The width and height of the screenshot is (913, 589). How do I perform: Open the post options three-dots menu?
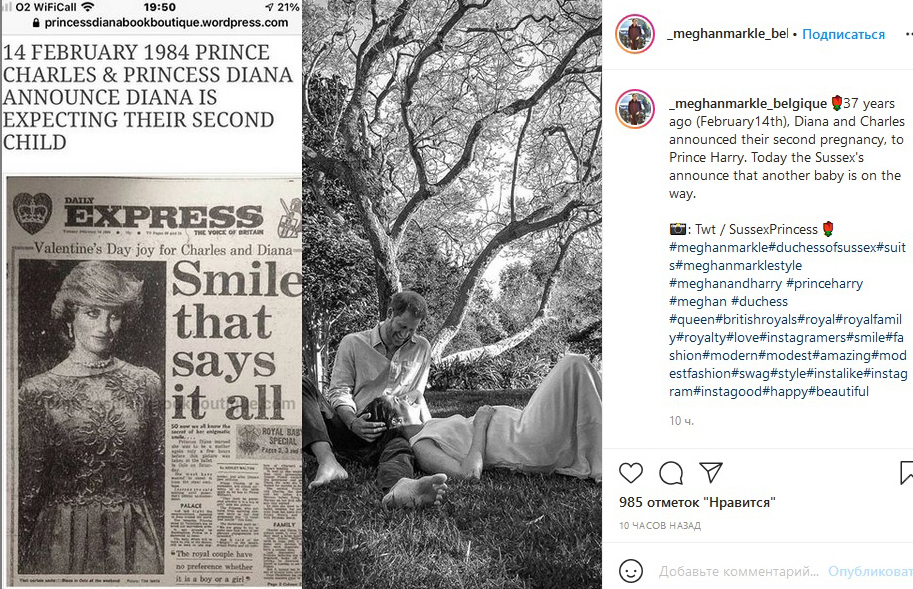(908, 34)
